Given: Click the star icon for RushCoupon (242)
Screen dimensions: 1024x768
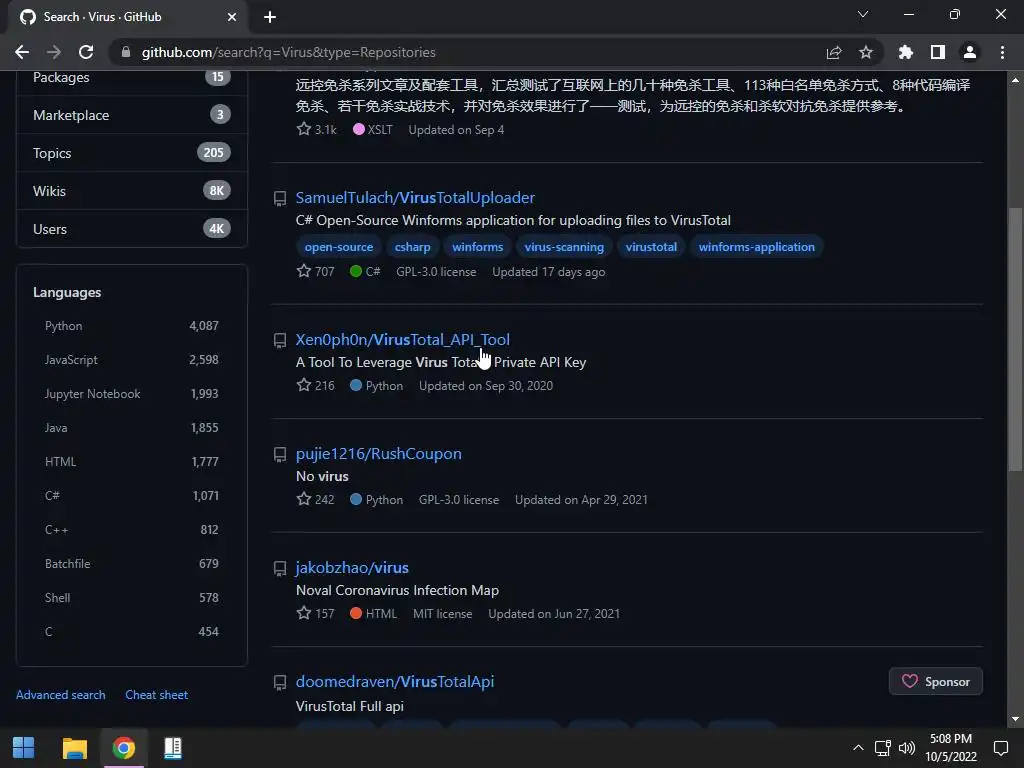Looking at the screenshot, I should [304, 499].
